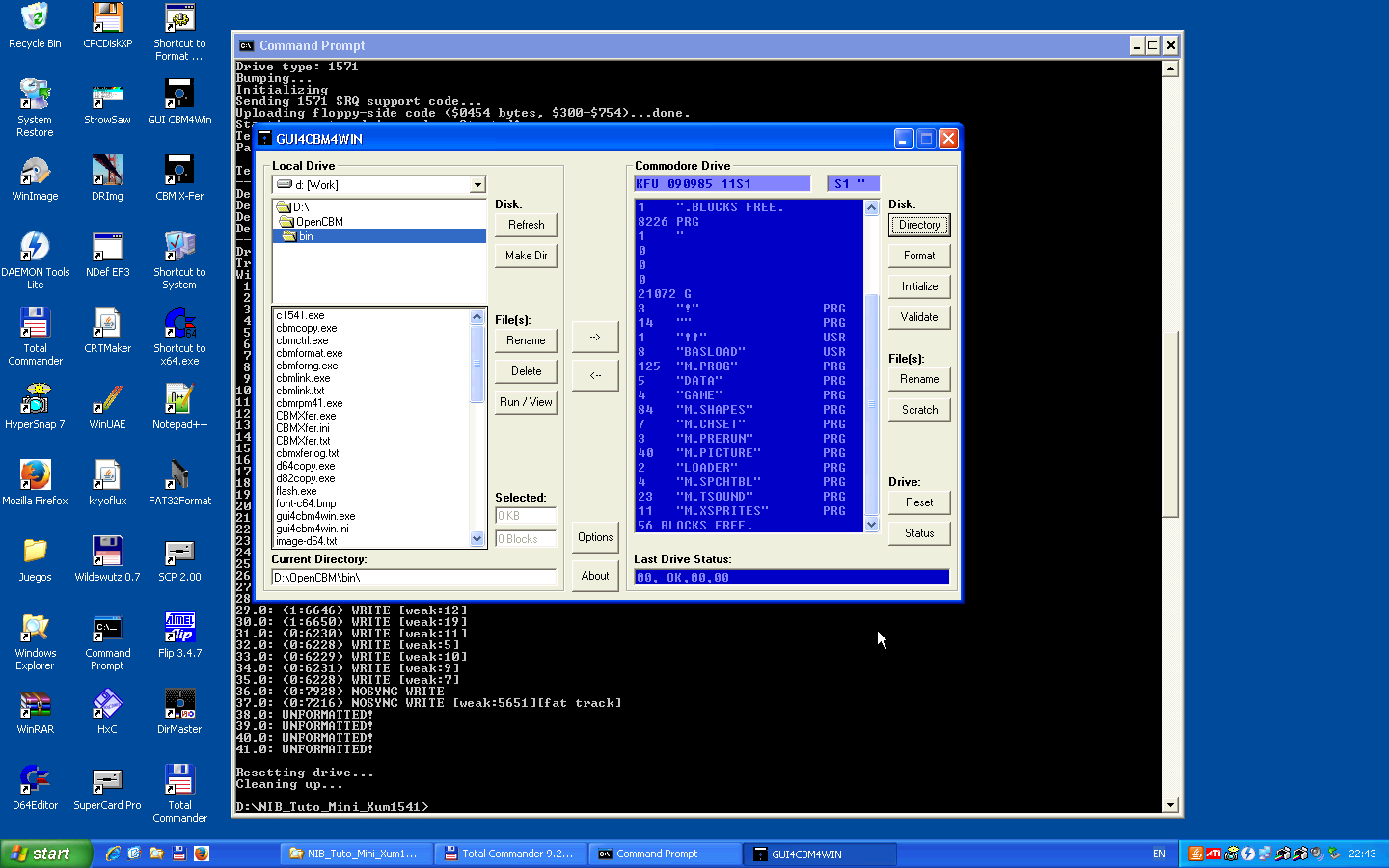
Task: Open DAEMON Tools Lite icon
Action: pos(35,260)
